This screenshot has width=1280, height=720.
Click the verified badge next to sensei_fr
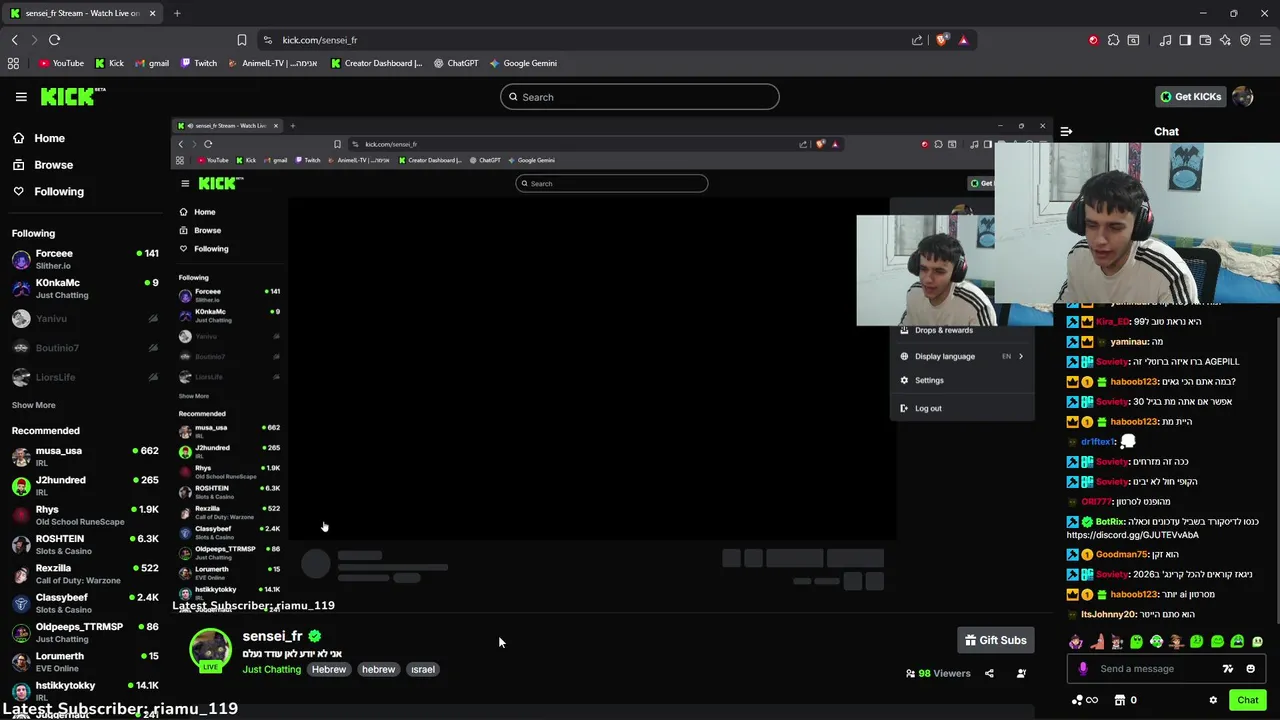point(315,636)
